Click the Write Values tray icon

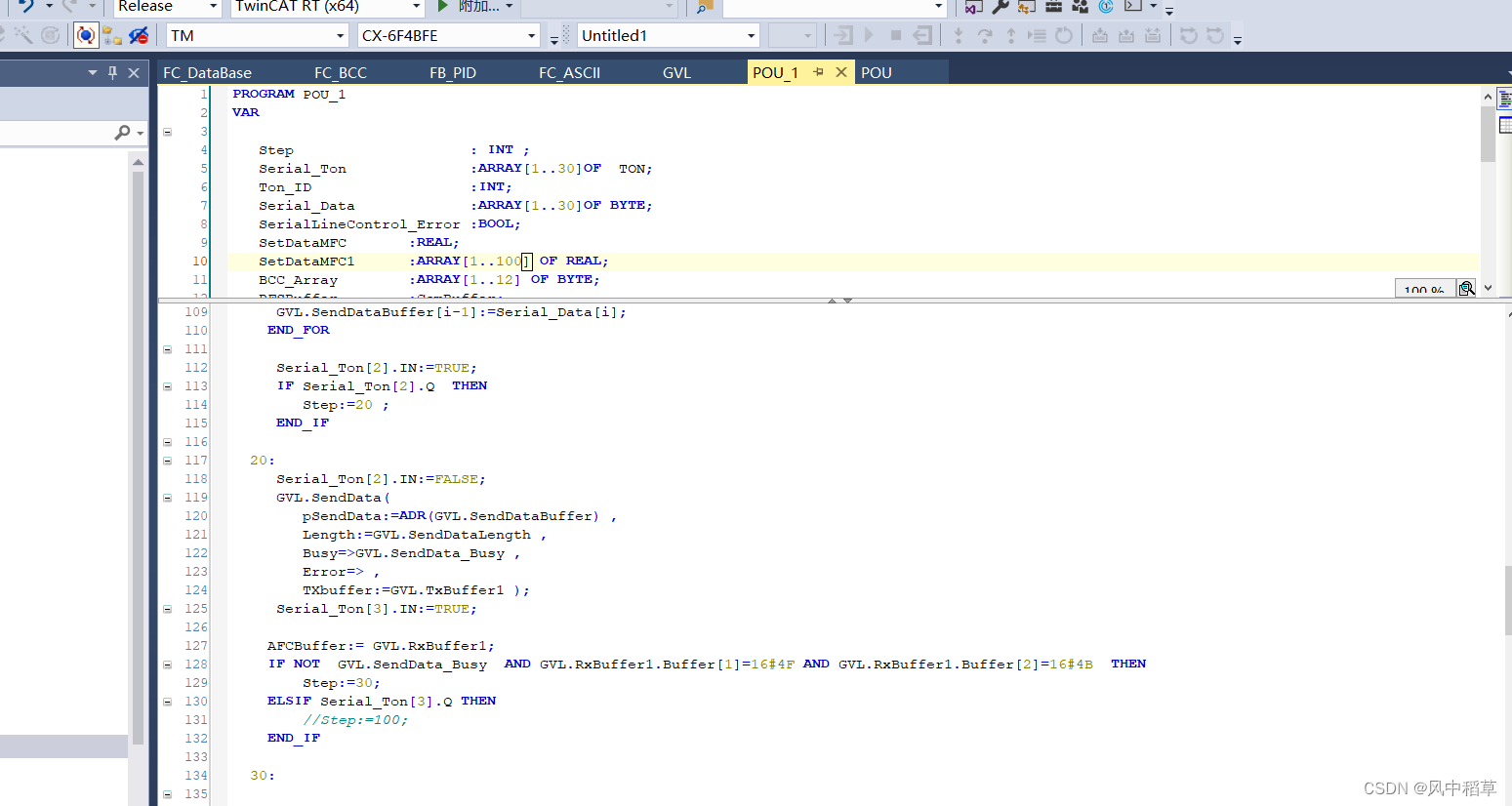point(1100,36)
